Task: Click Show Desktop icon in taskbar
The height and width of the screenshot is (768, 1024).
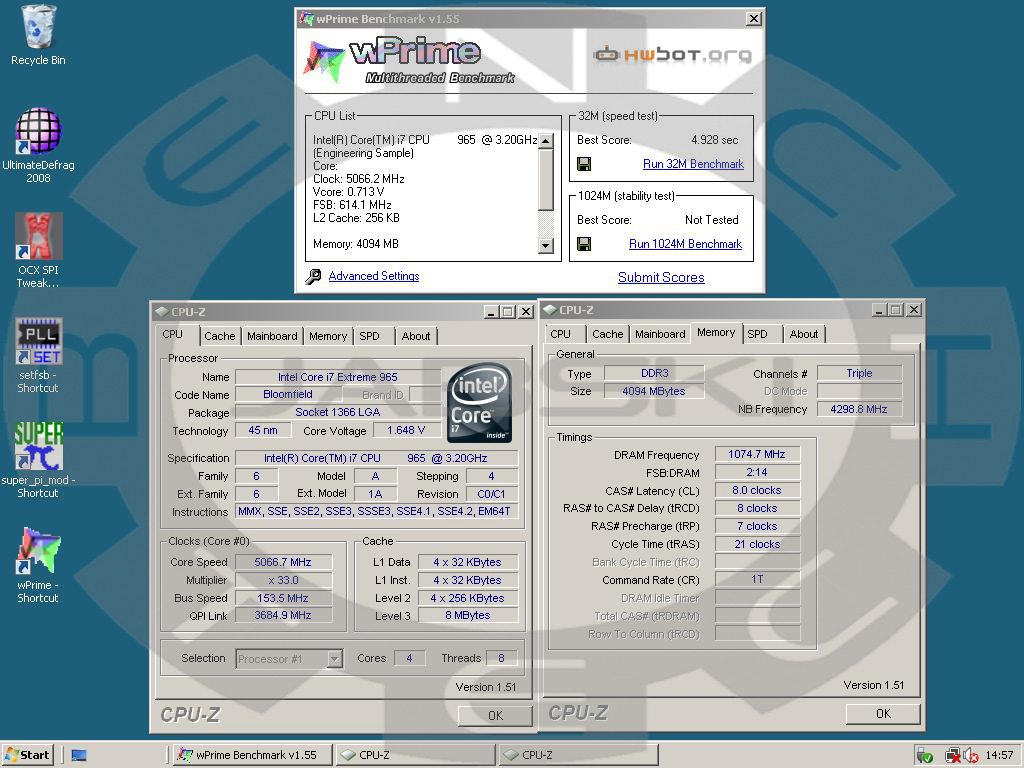Action: coord(79,755)
